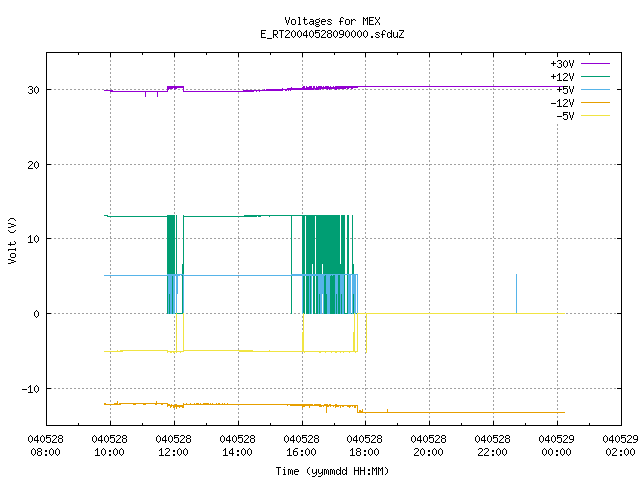Click the y-axis tick label 10
Image resolution: width=640 pixels, height=480 pixels.
pyautogui.click(x=33, y=239)
